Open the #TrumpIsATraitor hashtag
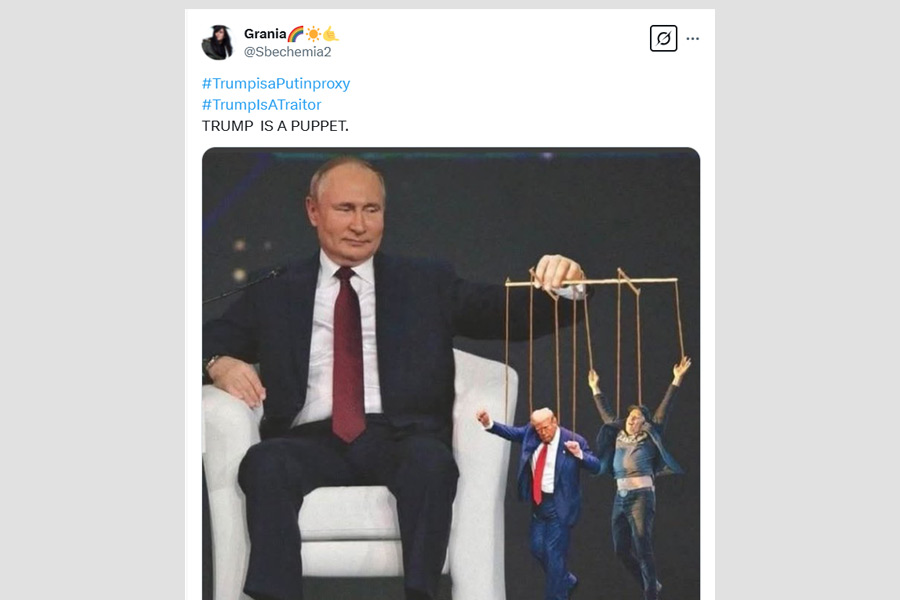 pos(261,104)
